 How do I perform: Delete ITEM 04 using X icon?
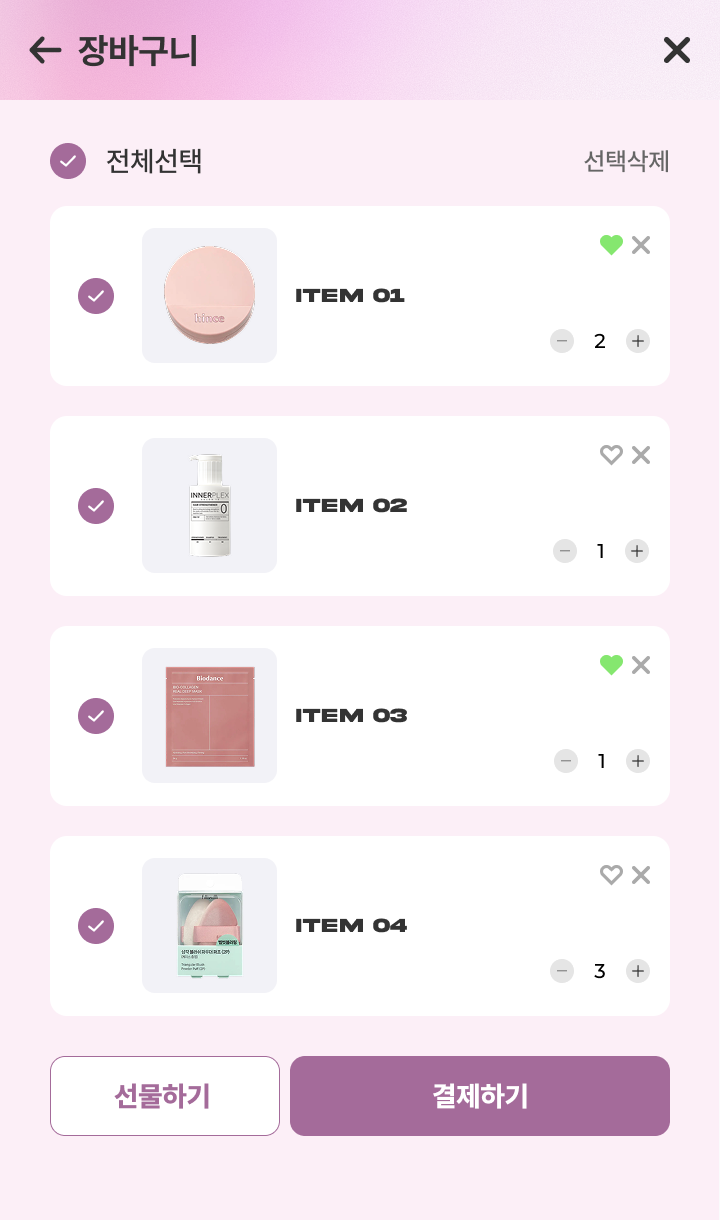(x=641, y=875)
